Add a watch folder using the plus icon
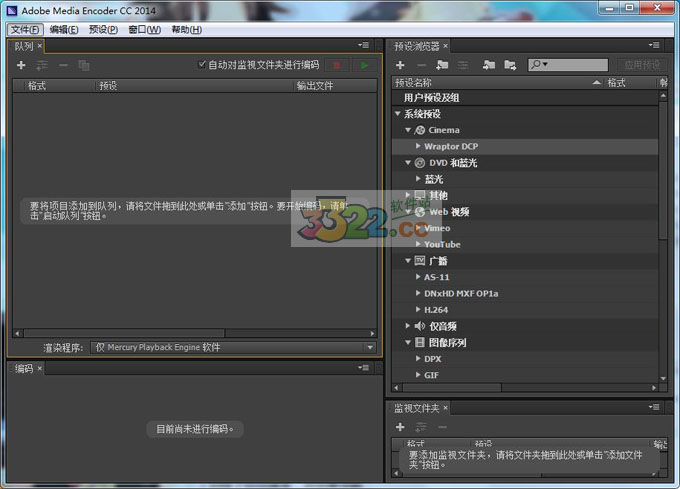This screenshot has height=489, width=680. pos(400,427)
